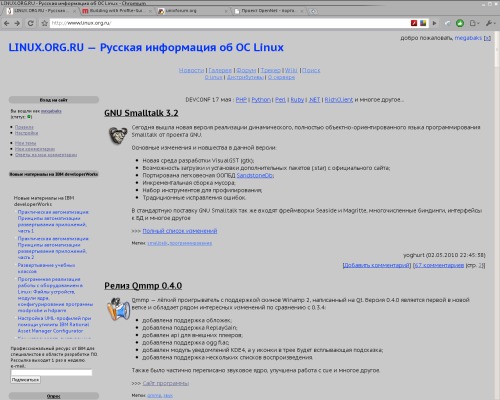Viewport: 500px width, 400px height.
Task: Open the page menu dropdown icon
Action: click(474, 23)
